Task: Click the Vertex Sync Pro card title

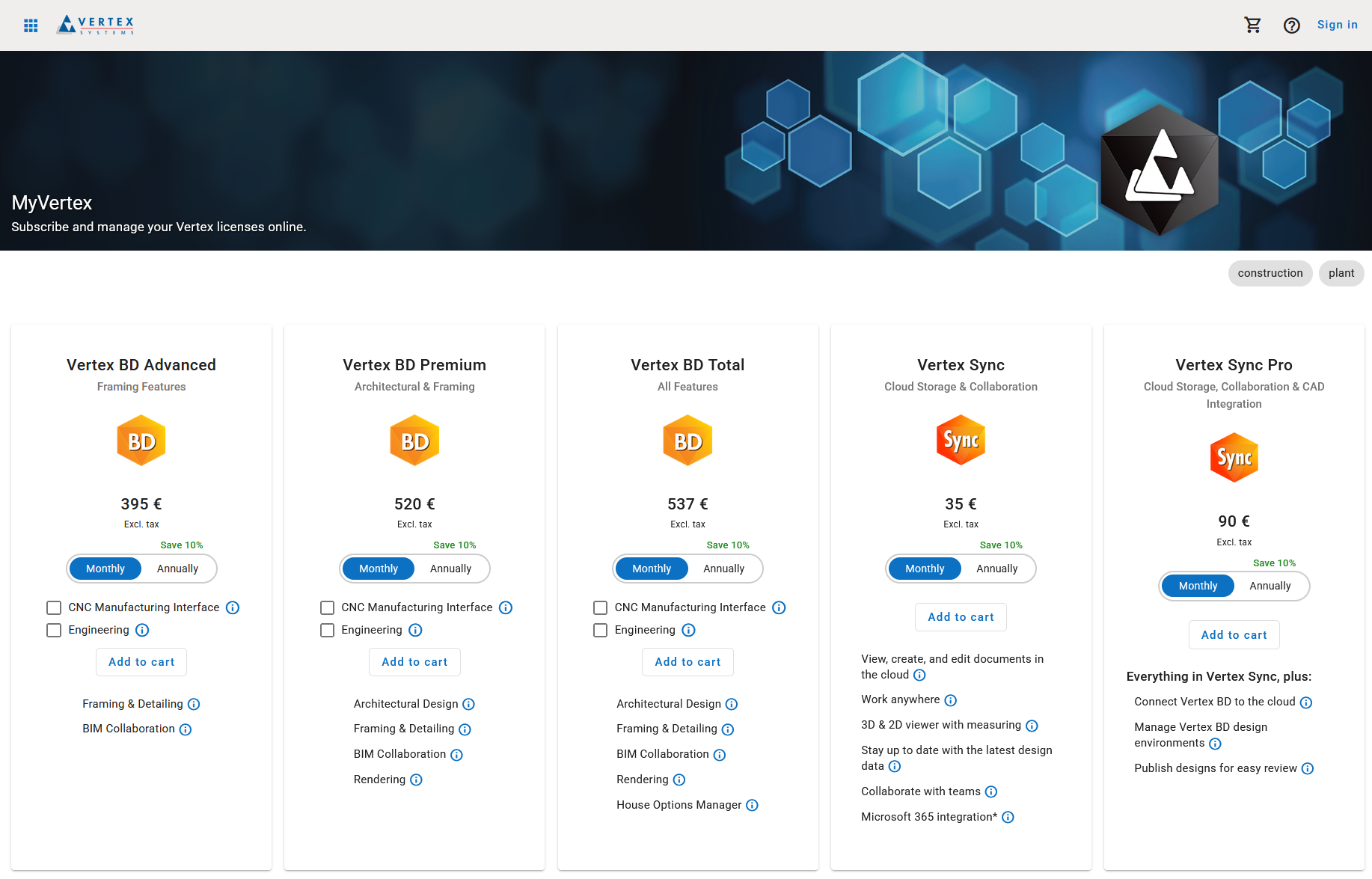Action: (1234, 365)
